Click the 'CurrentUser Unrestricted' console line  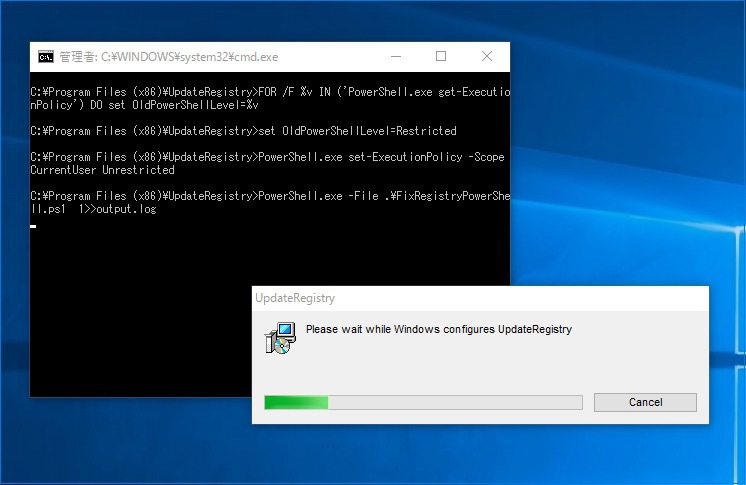(x=102, y=170)
